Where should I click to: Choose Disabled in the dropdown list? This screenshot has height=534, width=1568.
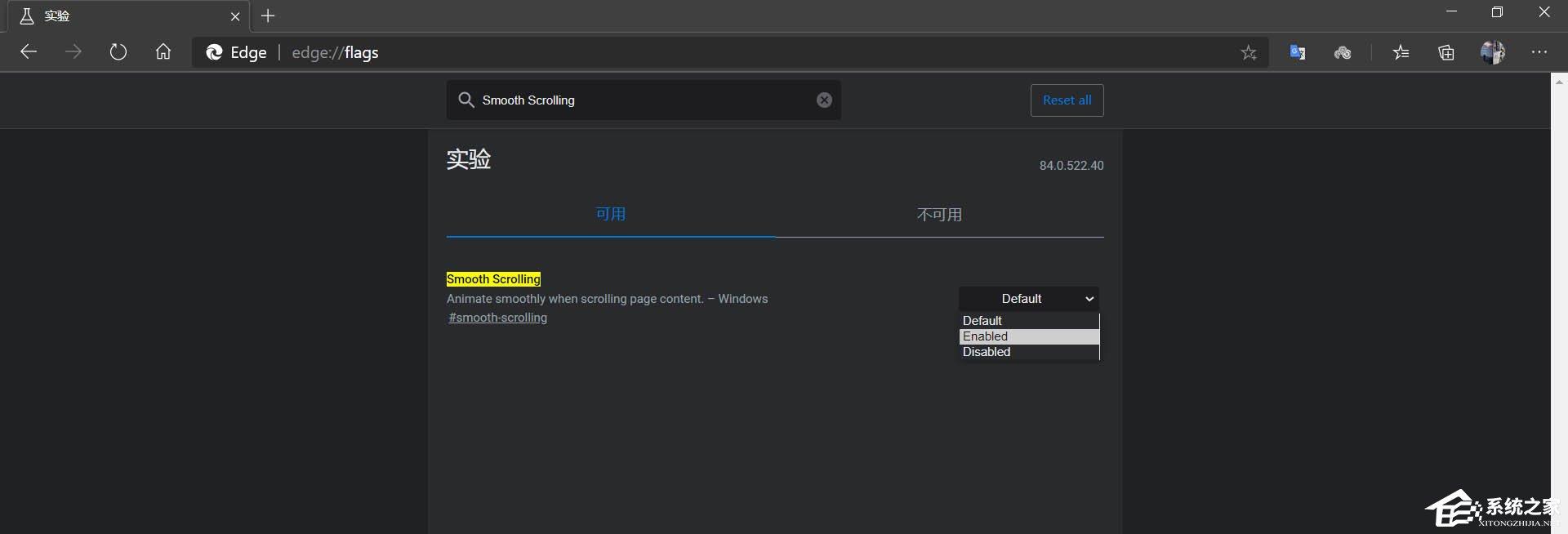(1028, 352)
